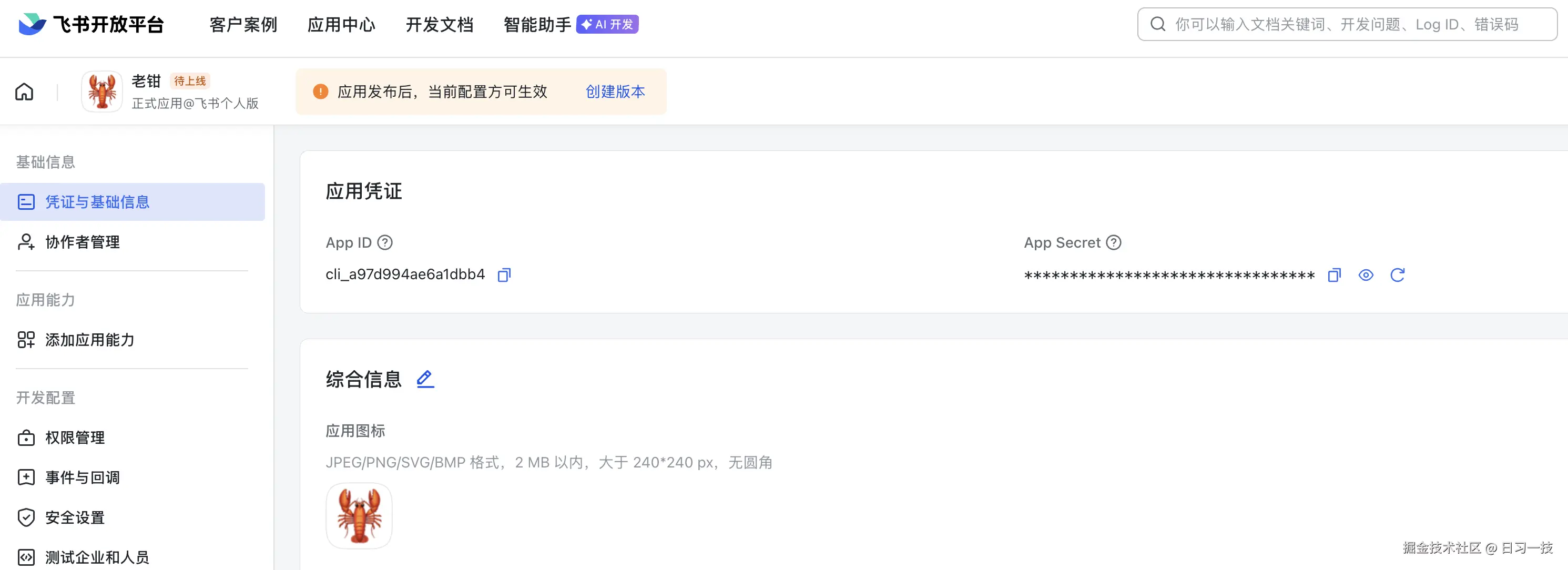The image size is (1568, 570).
Task: Open 客户案例 in top navigation
Action: coord(243,24)
